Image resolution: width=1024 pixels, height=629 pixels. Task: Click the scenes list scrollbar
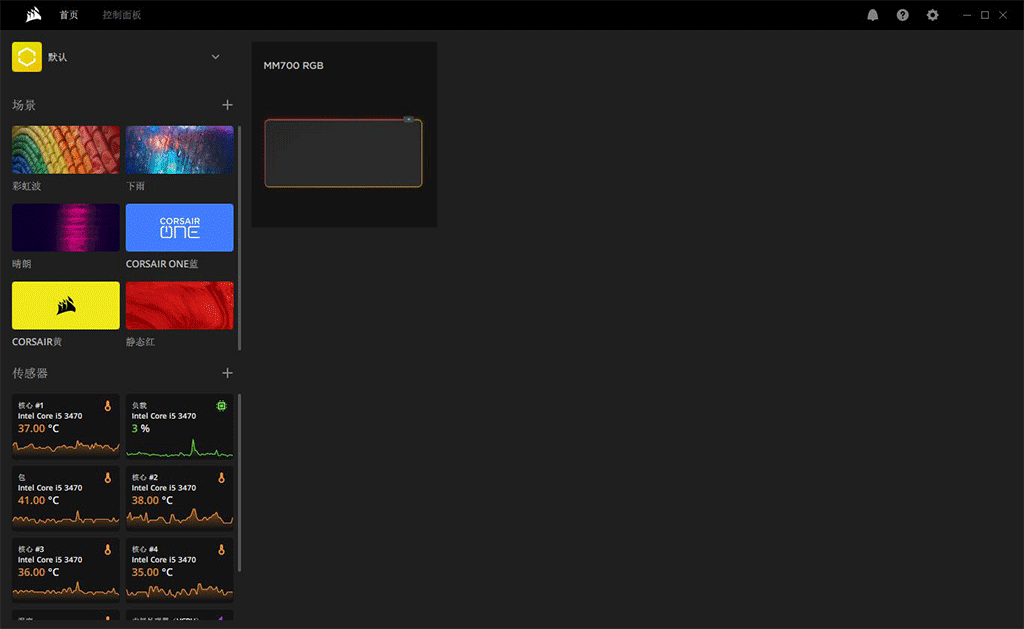[x=240, y=238]
